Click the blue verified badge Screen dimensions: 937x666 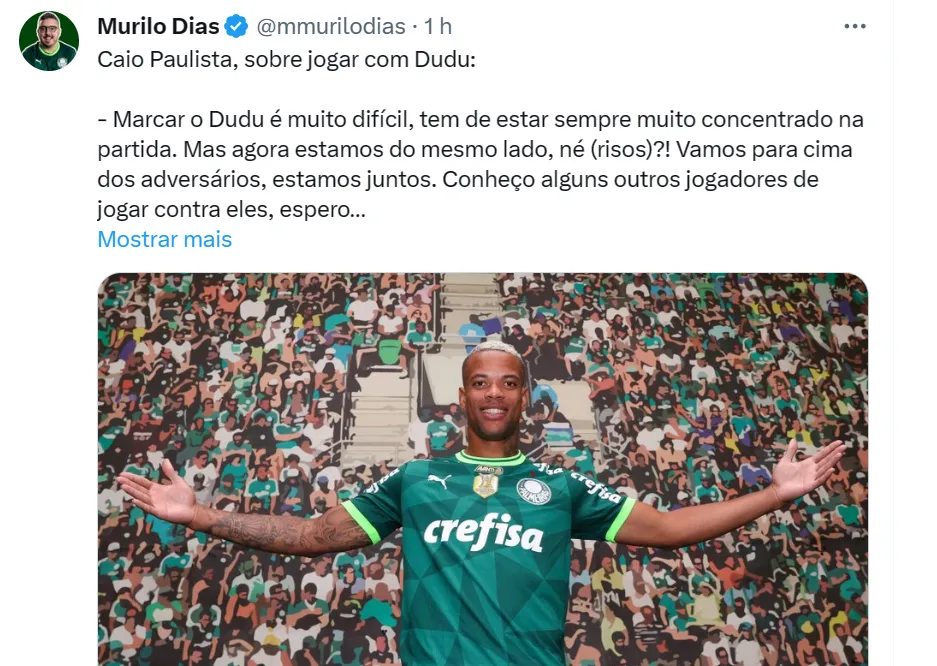[236, 26]
